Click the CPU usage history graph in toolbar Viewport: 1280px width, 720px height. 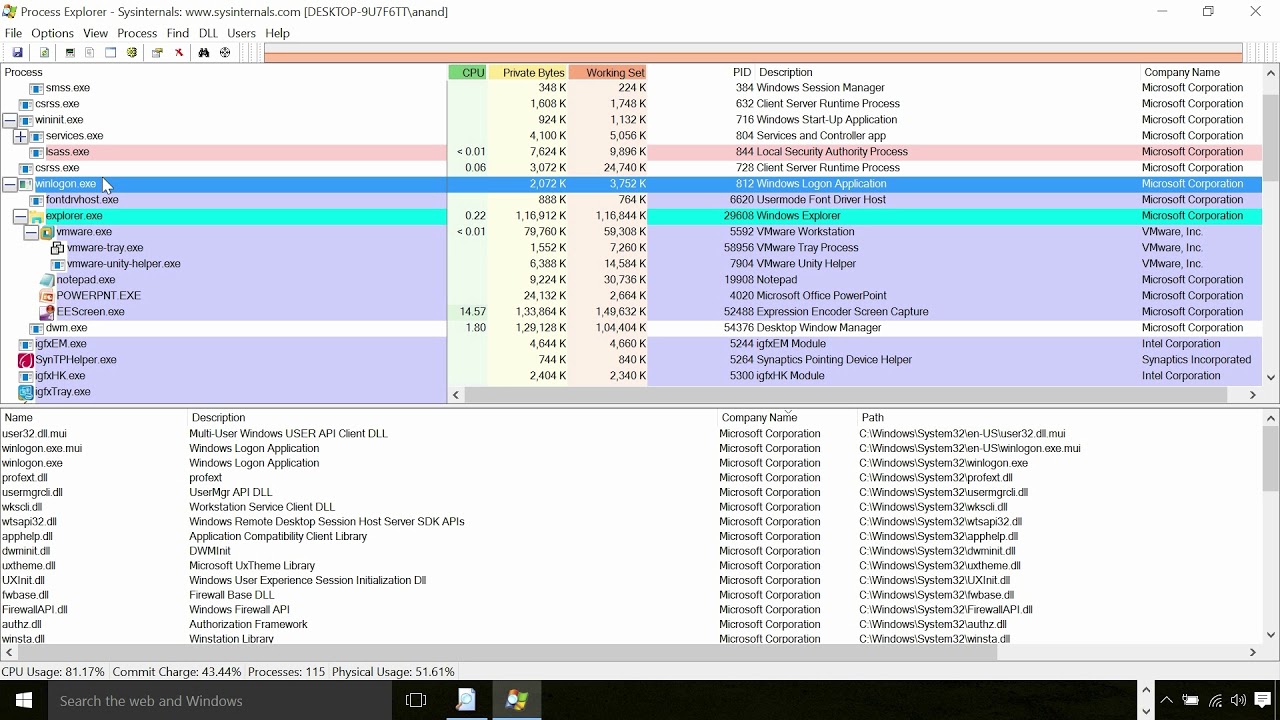(x=753, y=53)
